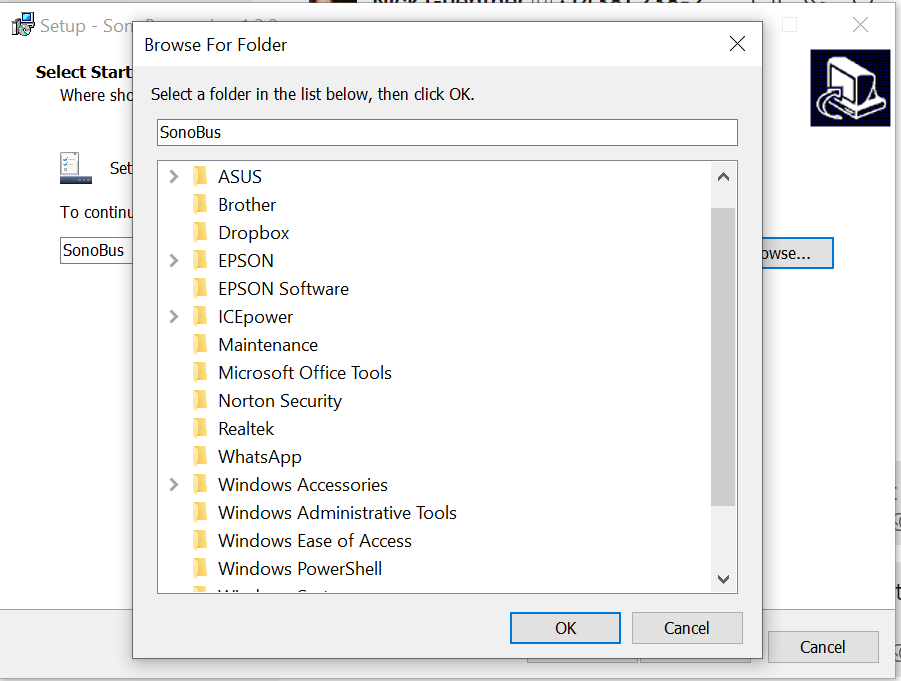Select the EPSON Software folder name
Viewport: 901px width, 681px height.
pyautogui.click(x=283, y=288)
